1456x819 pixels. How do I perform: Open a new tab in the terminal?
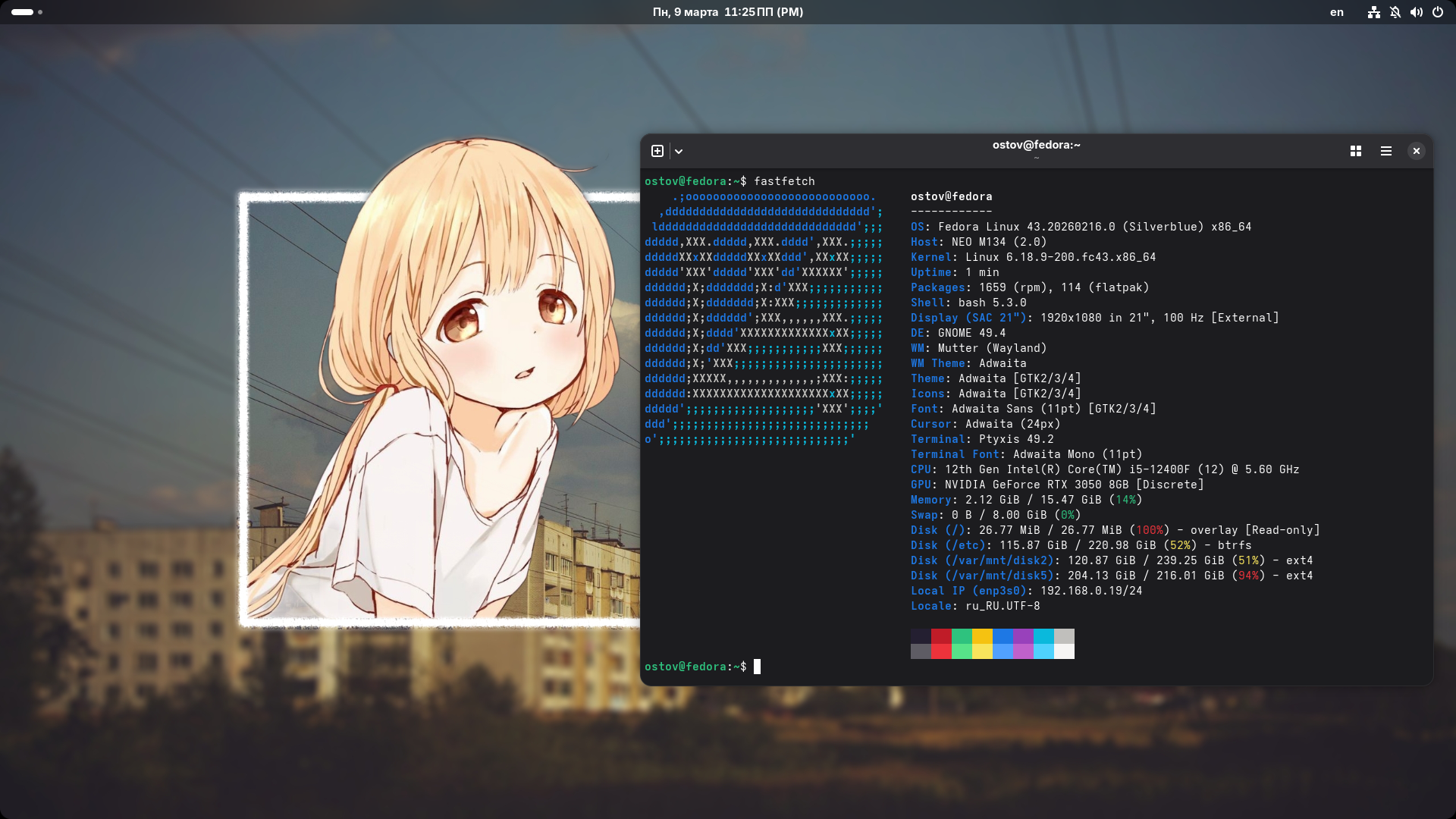pyautogui.click(x=657, y=151)
